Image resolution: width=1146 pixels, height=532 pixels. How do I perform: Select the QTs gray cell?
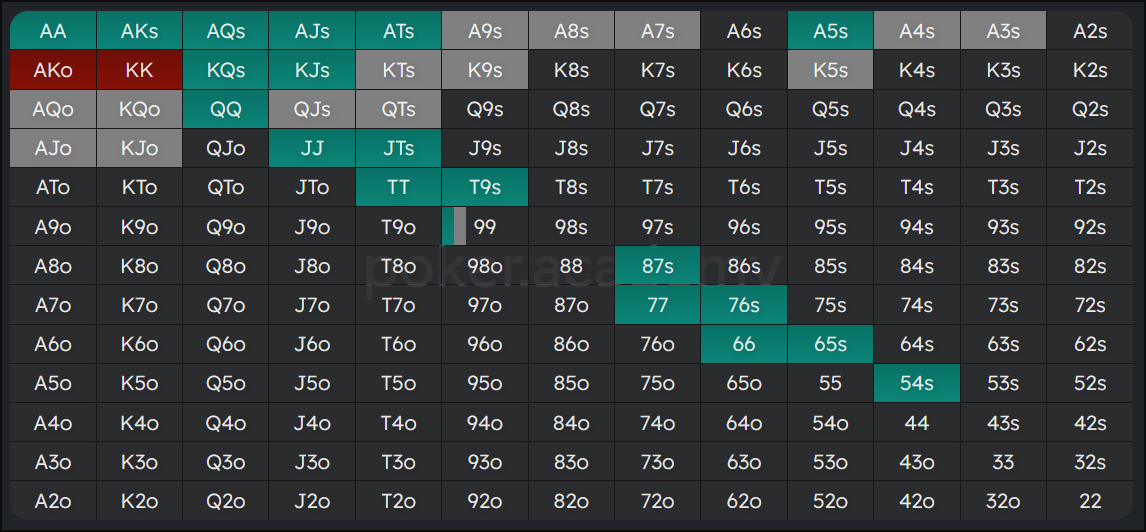398,109
